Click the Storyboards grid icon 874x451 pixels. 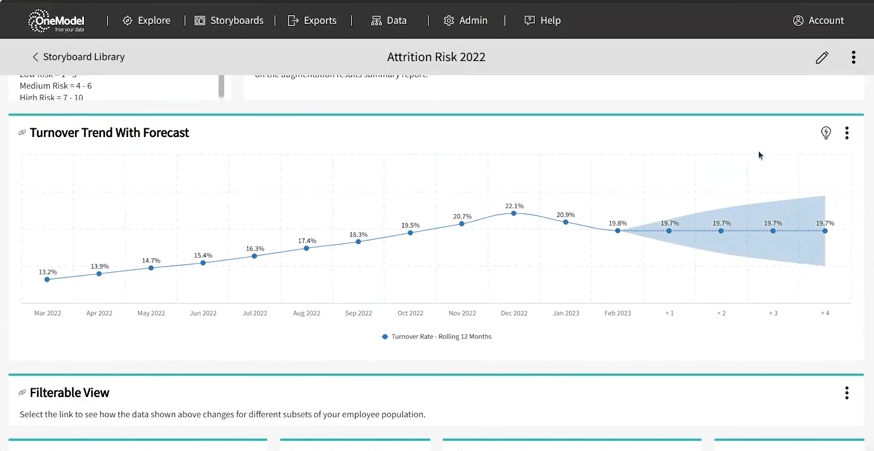click(200, 21)
